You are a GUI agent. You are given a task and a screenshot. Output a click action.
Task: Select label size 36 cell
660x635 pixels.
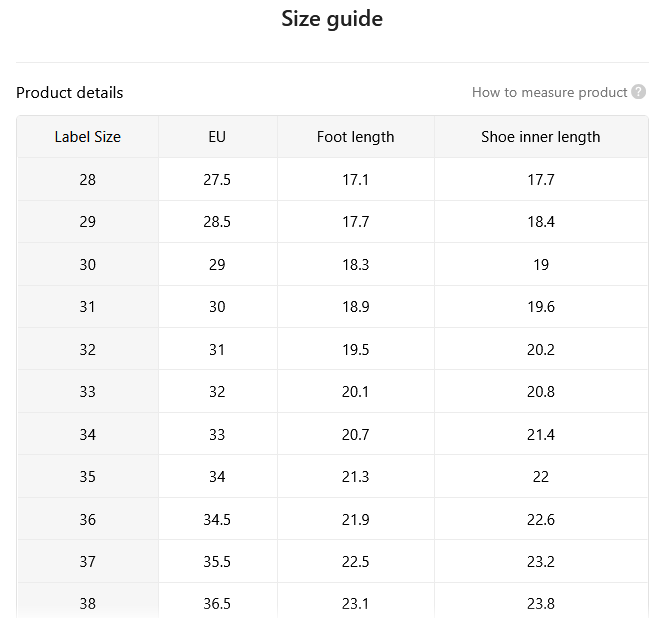click(x=88, y=519)
